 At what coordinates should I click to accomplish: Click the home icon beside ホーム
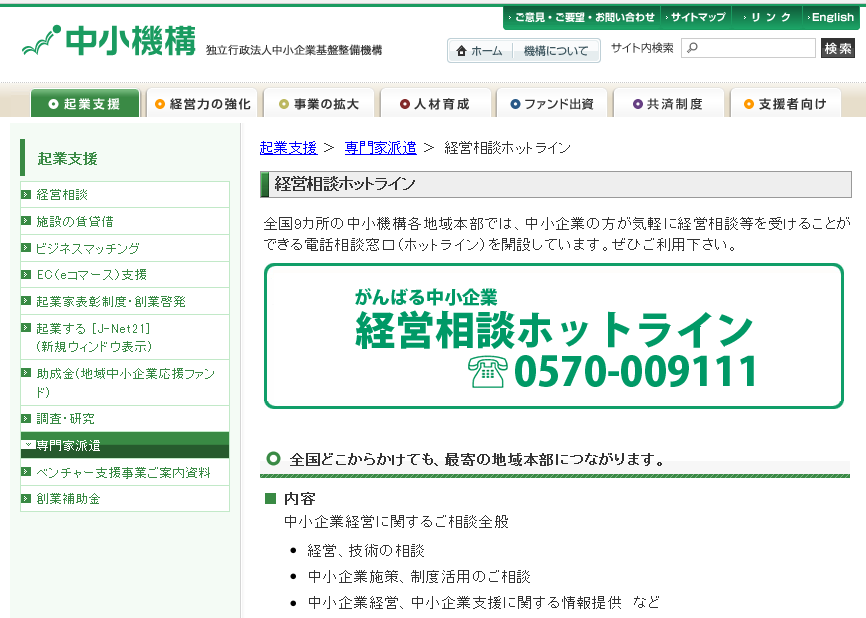pyautogui.click(x=461, y=51)
